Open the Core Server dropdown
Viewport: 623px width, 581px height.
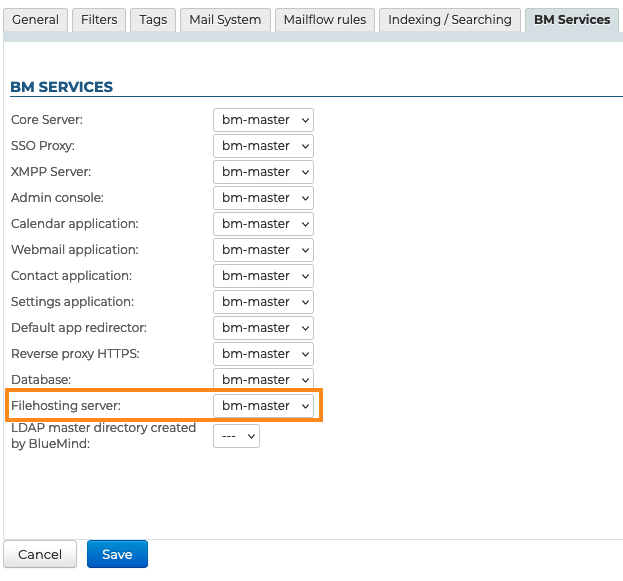pos(263,120)
